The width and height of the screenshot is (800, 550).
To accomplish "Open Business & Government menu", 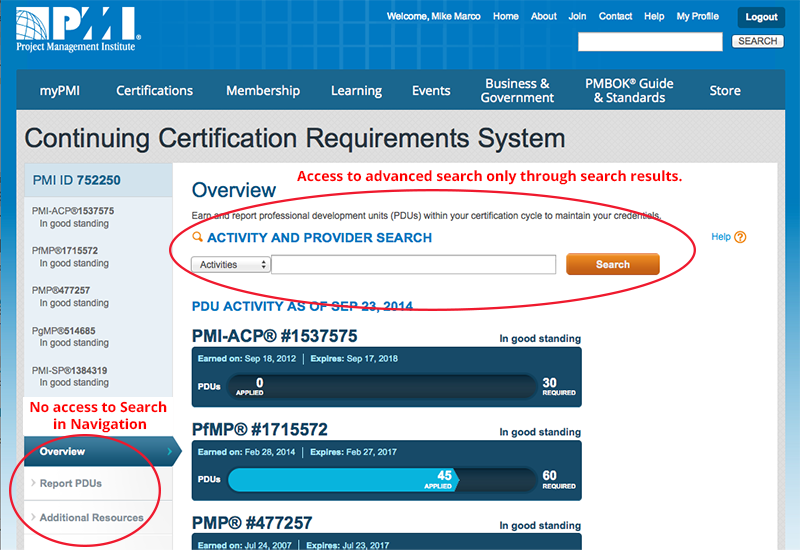I will [517, 90].
